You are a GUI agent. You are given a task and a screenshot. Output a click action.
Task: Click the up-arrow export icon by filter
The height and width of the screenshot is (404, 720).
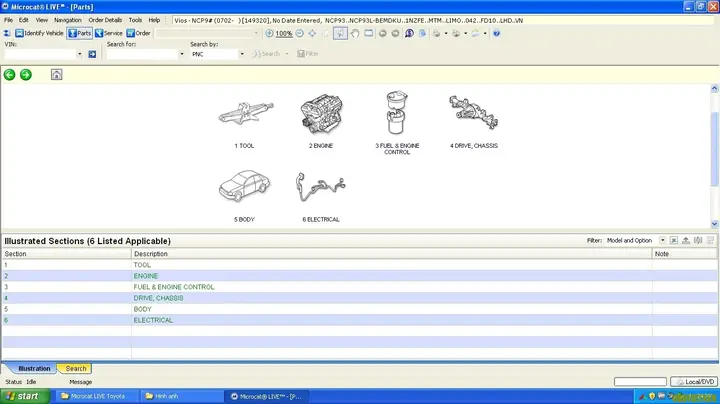(x=686, y=241)
